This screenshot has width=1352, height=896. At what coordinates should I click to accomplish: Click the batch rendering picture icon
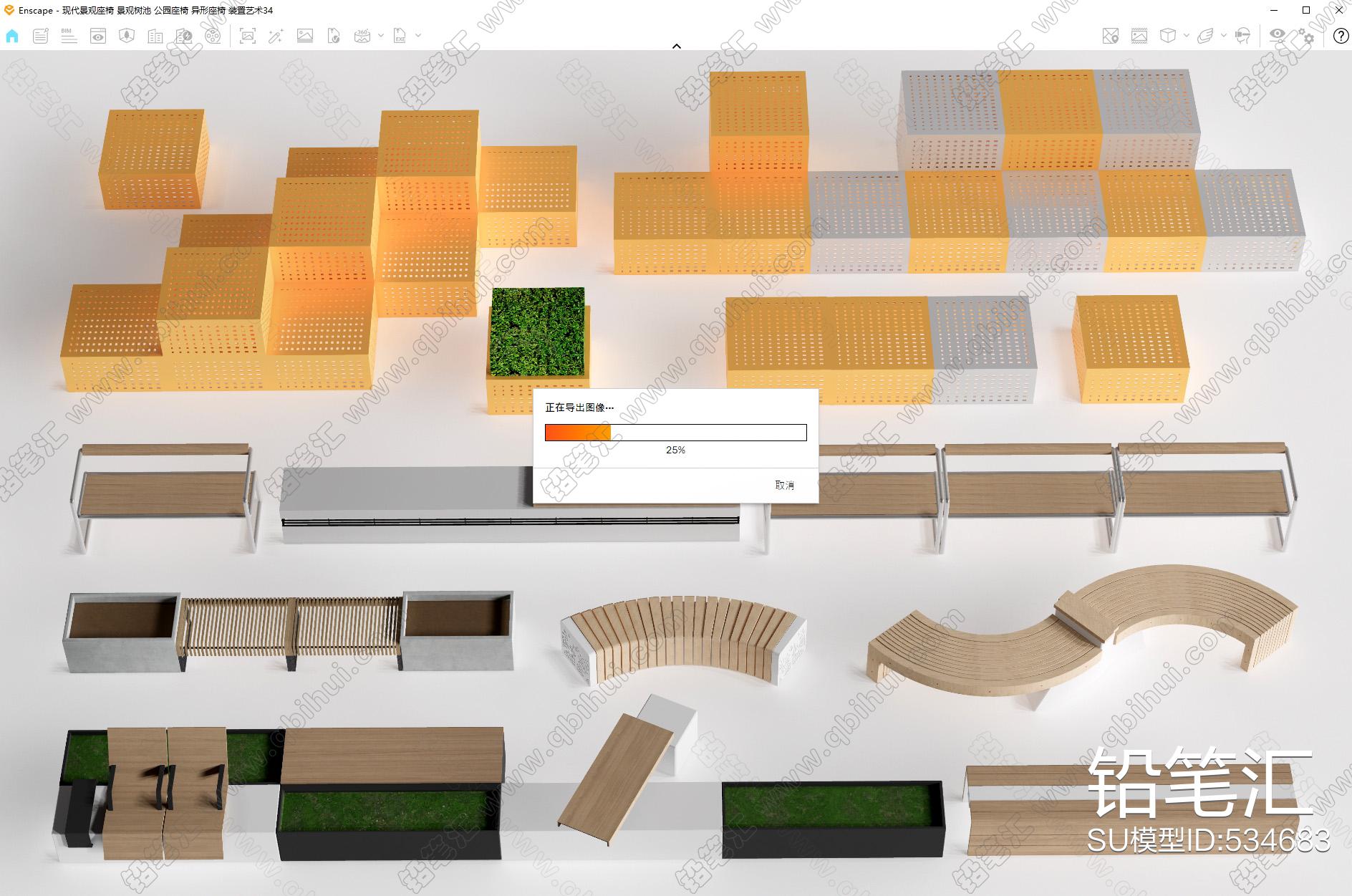click(305, 36)
